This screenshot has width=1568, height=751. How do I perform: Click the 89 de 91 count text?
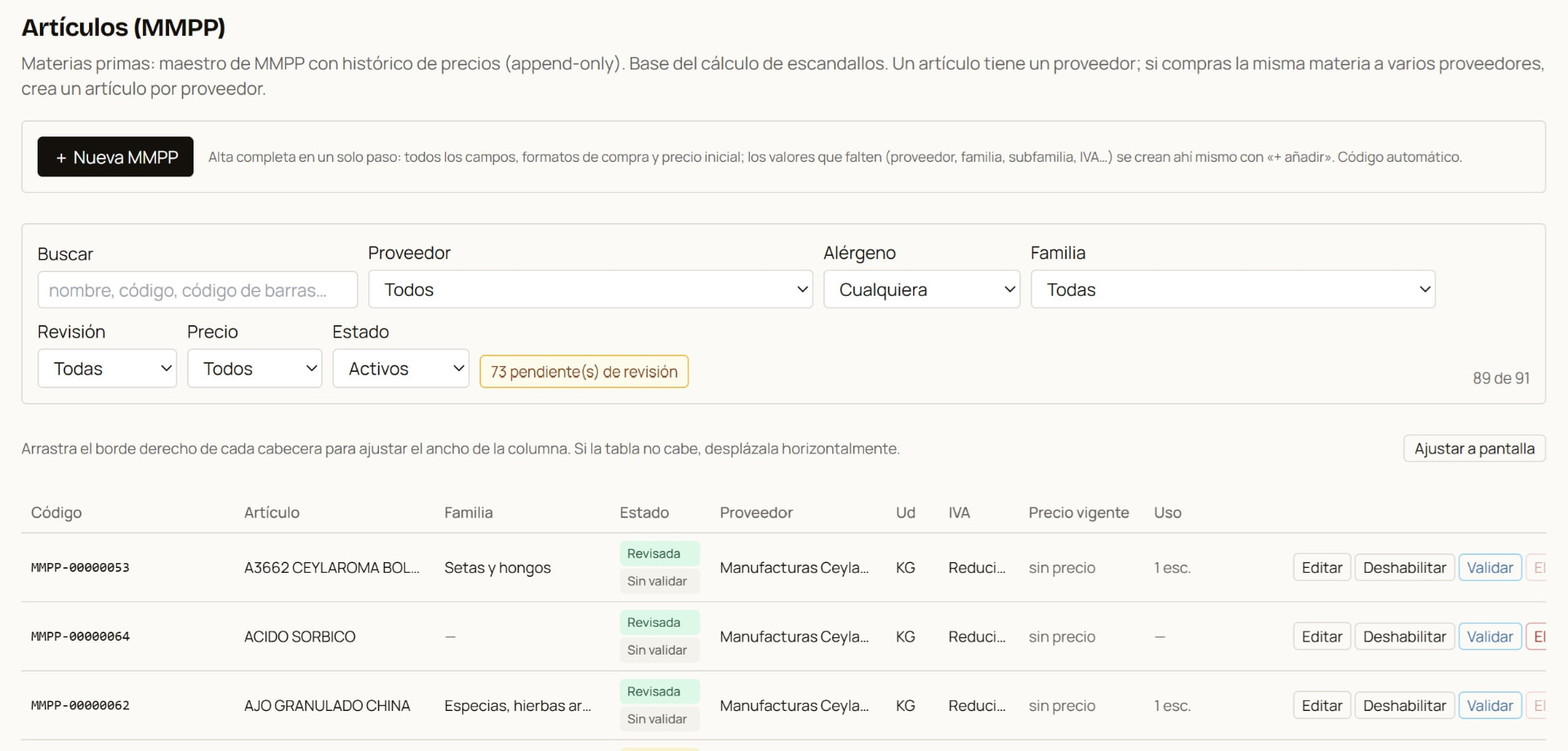[1501, 378]
